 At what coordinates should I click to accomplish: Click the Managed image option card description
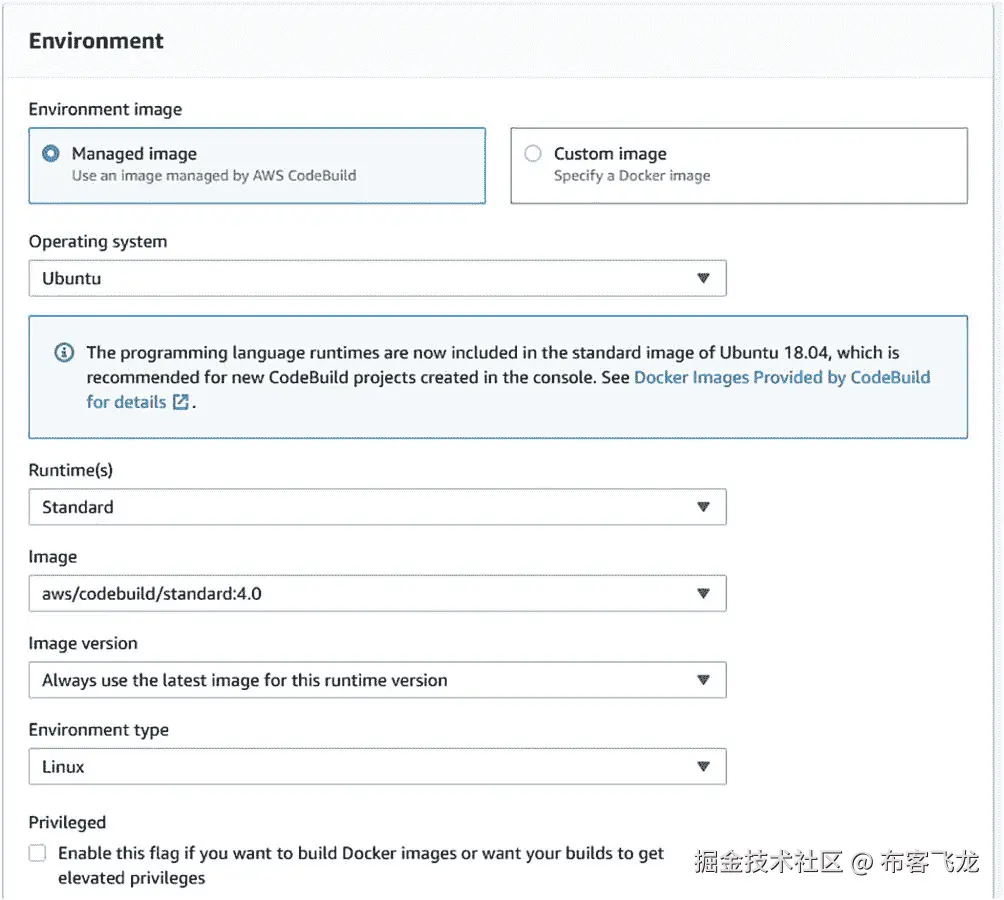(214, 176)
